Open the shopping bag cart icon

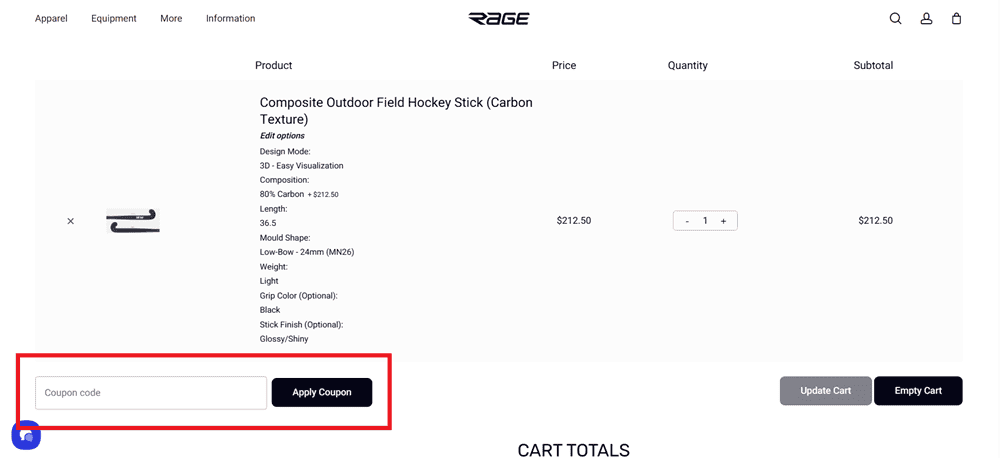coord(956,18)
